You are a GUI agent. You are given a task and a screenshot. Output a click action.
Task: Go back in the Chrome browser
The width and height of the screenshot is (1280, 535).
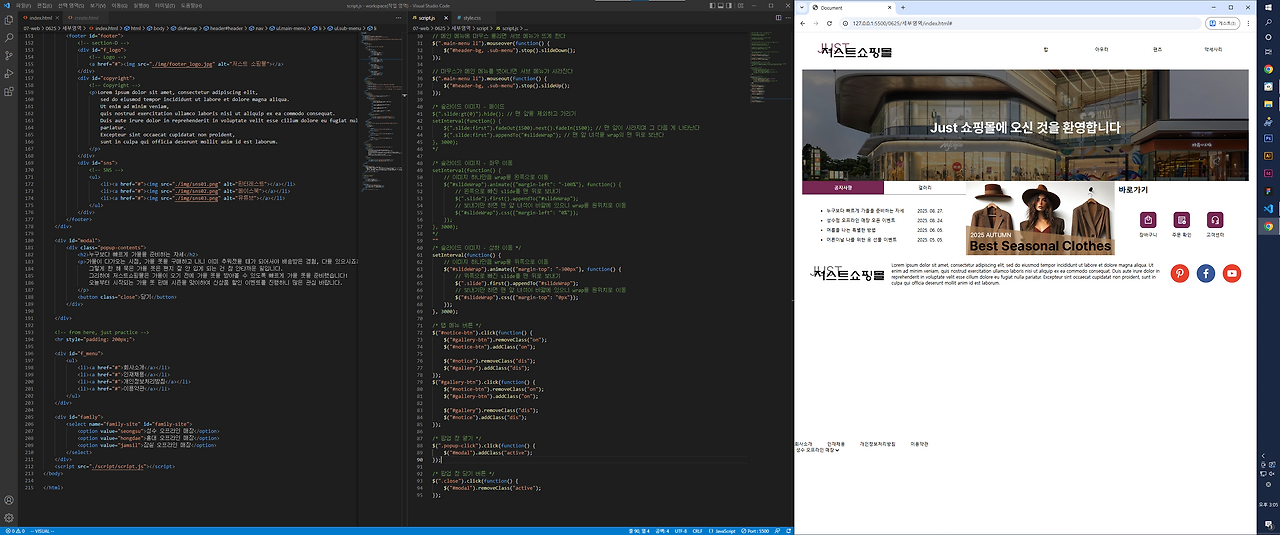(x=802, y=23)
